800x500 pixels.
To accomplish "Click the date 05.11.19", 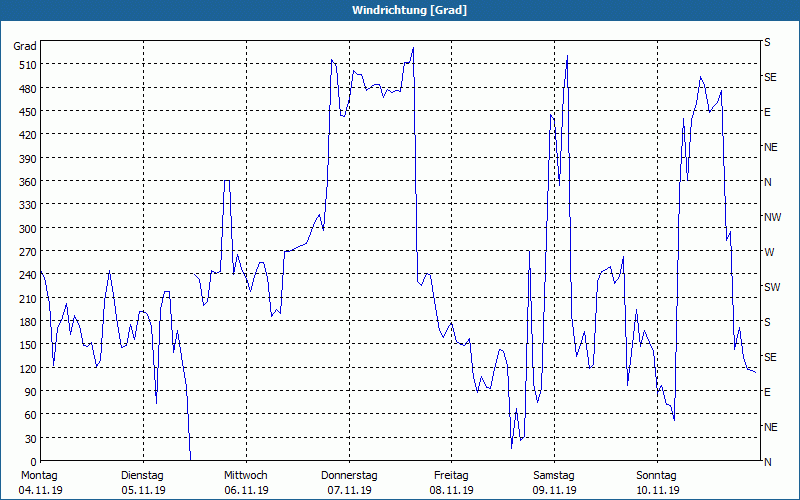I will (143, 490).
